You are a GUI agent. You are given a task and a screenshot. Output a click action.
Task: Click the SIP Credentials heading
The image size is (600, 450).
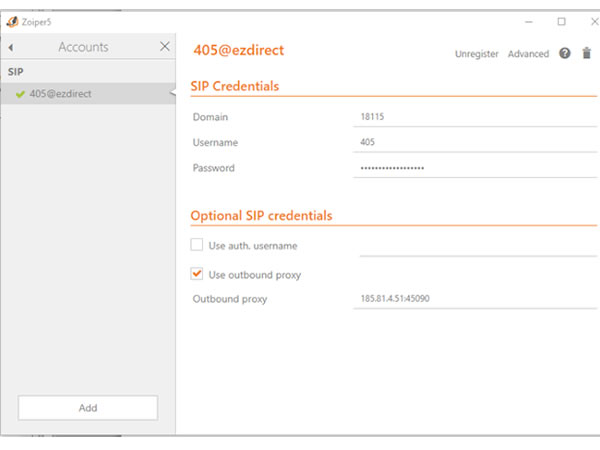point(235,86)
